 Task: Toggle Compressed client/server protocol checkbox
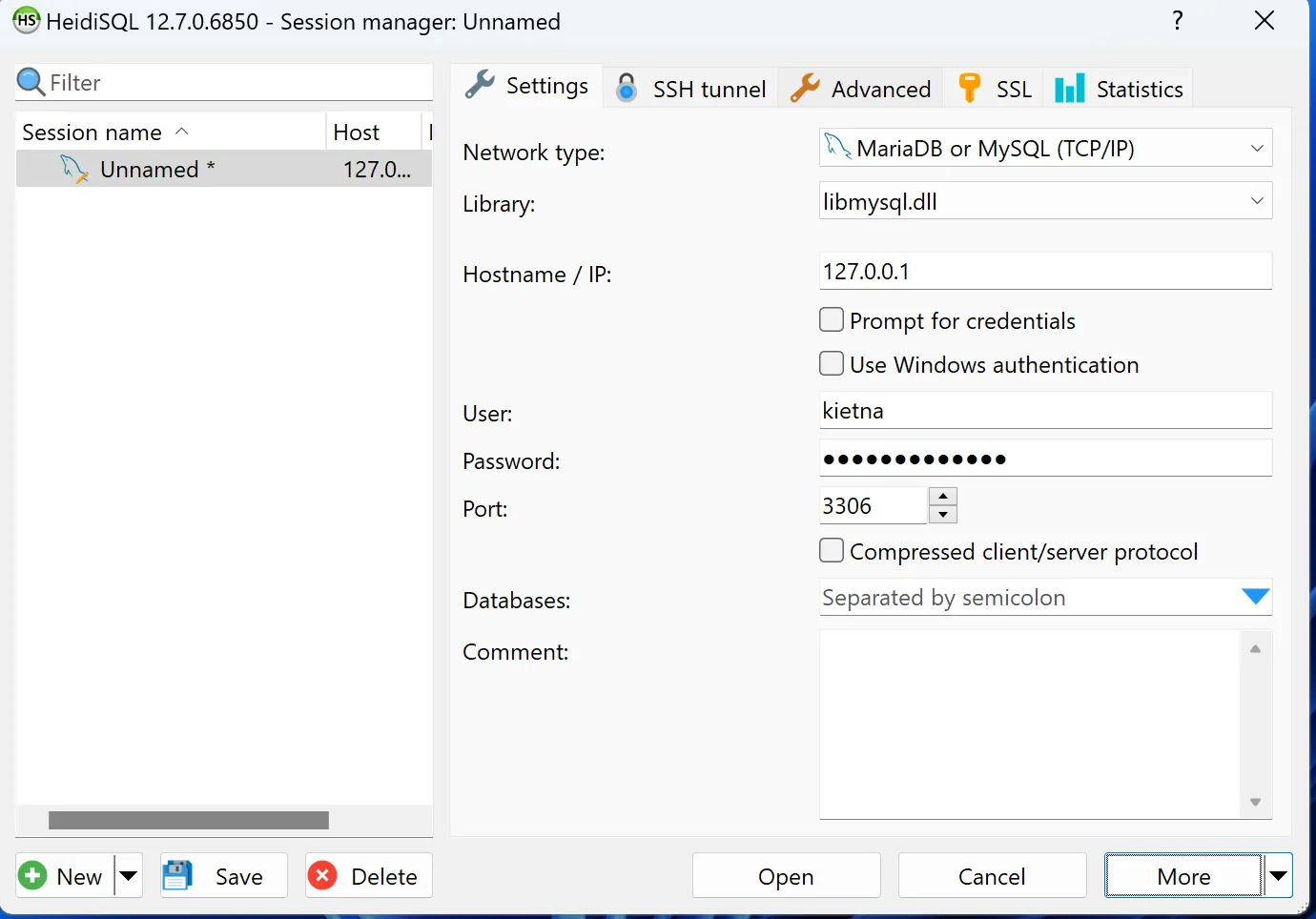832,550
